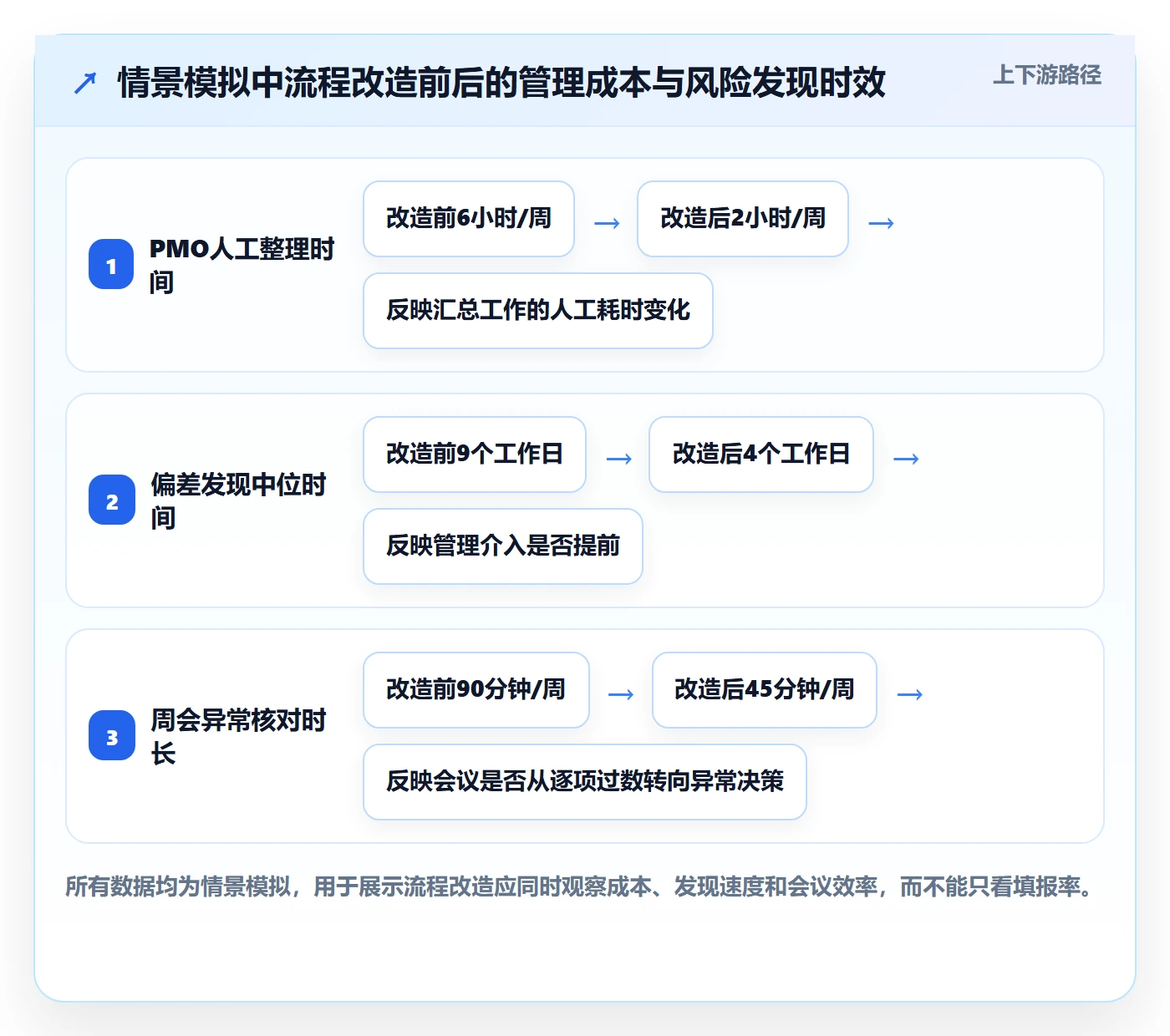Select the 反映管理介入是否提前 chip
This screenshot has width=1170, height=1036.
pyautogui.click(x=503, y=546)
